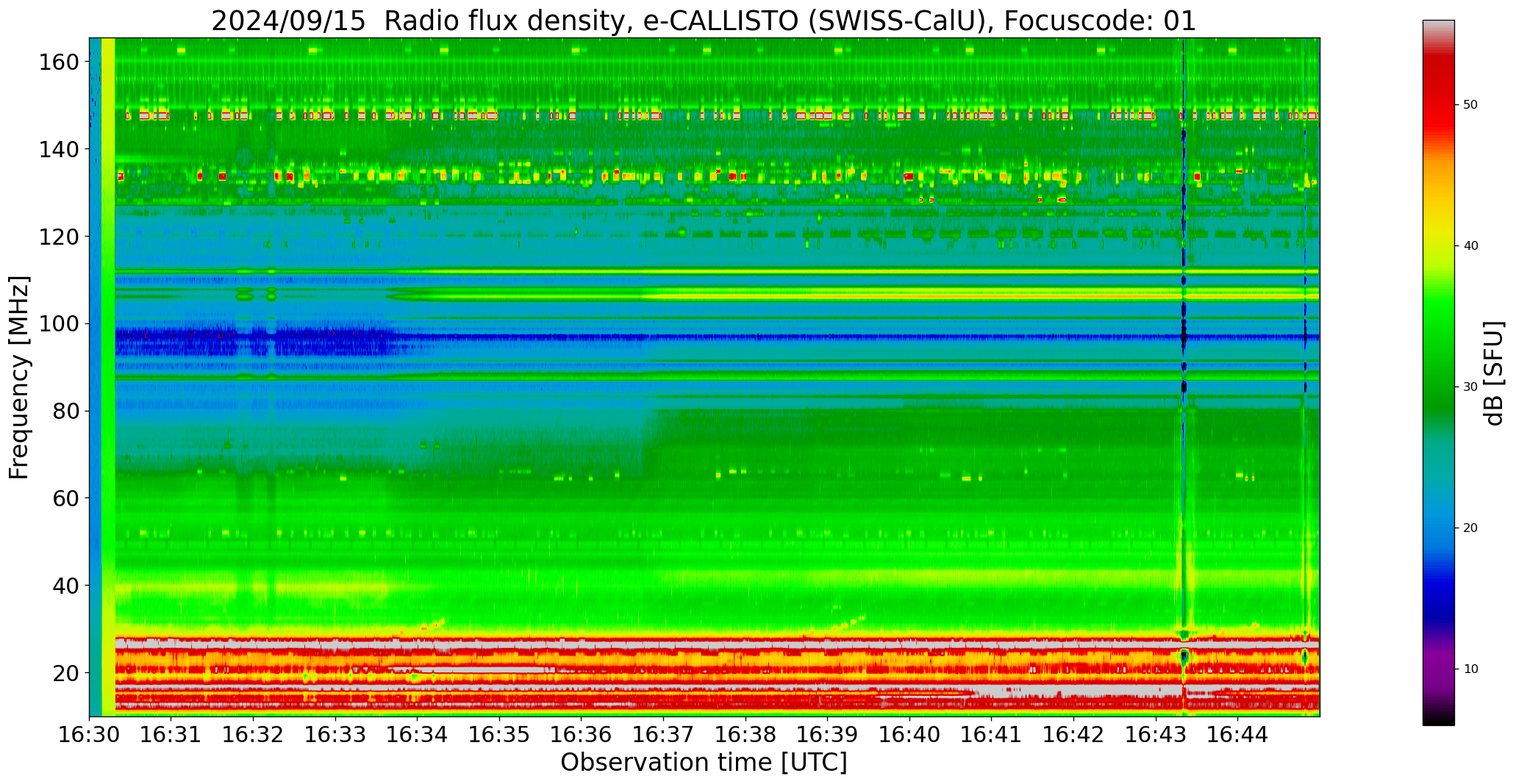Viewport: 1516px width, 784px height.
Task: Click the 16:31 time tick label
Action: tap(171, 734)
